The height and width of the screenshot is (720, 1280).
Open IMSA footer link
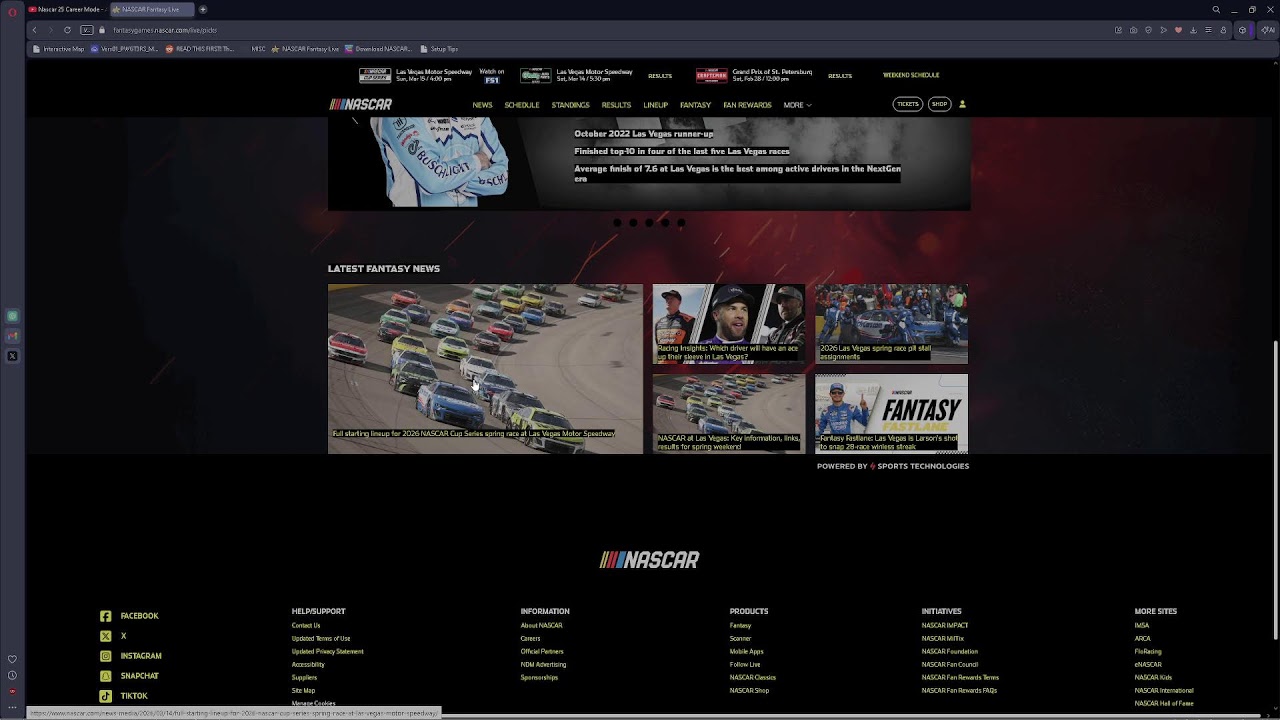1141,626
